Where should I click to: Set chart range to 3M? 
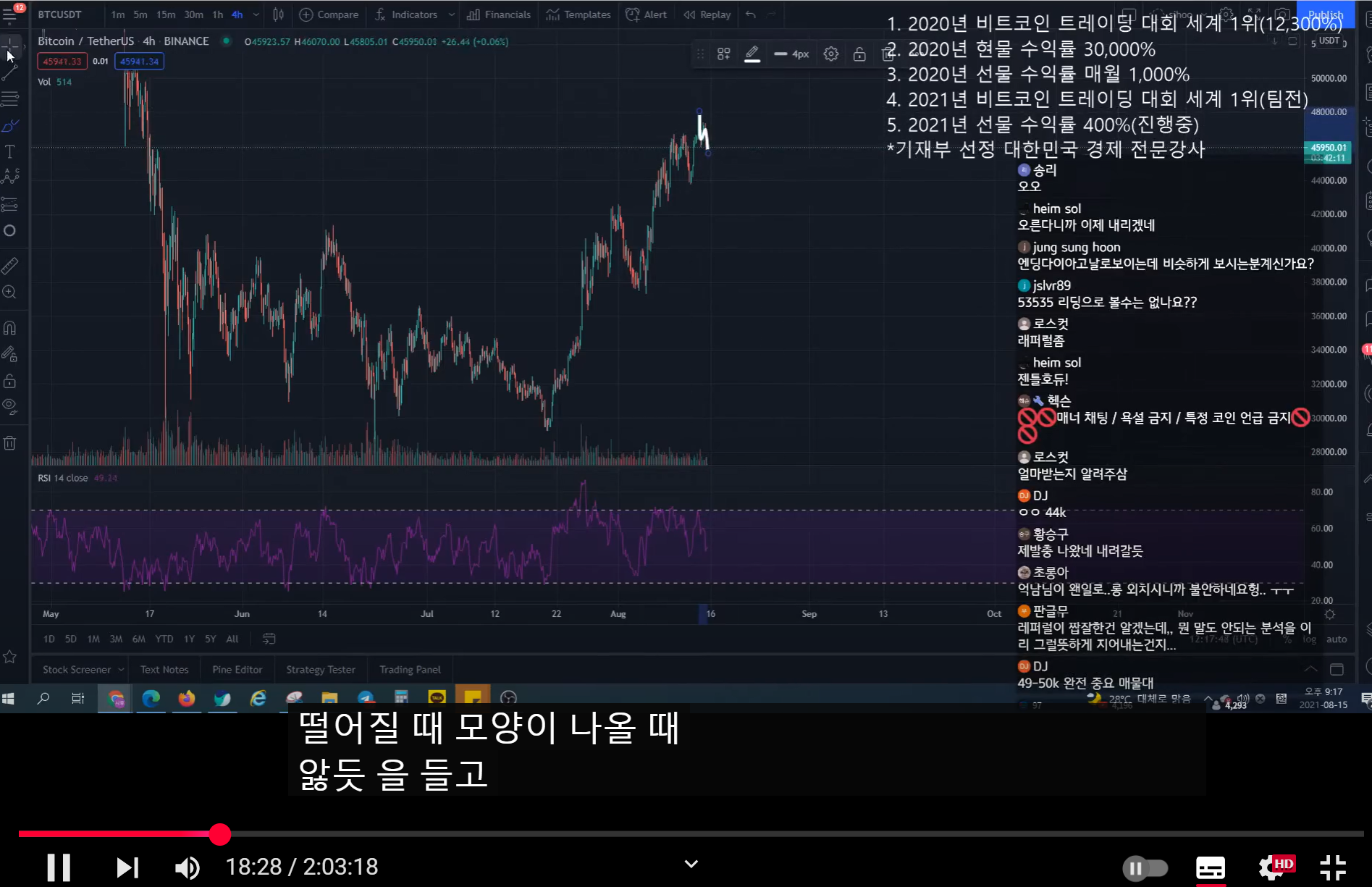[116, 639]
